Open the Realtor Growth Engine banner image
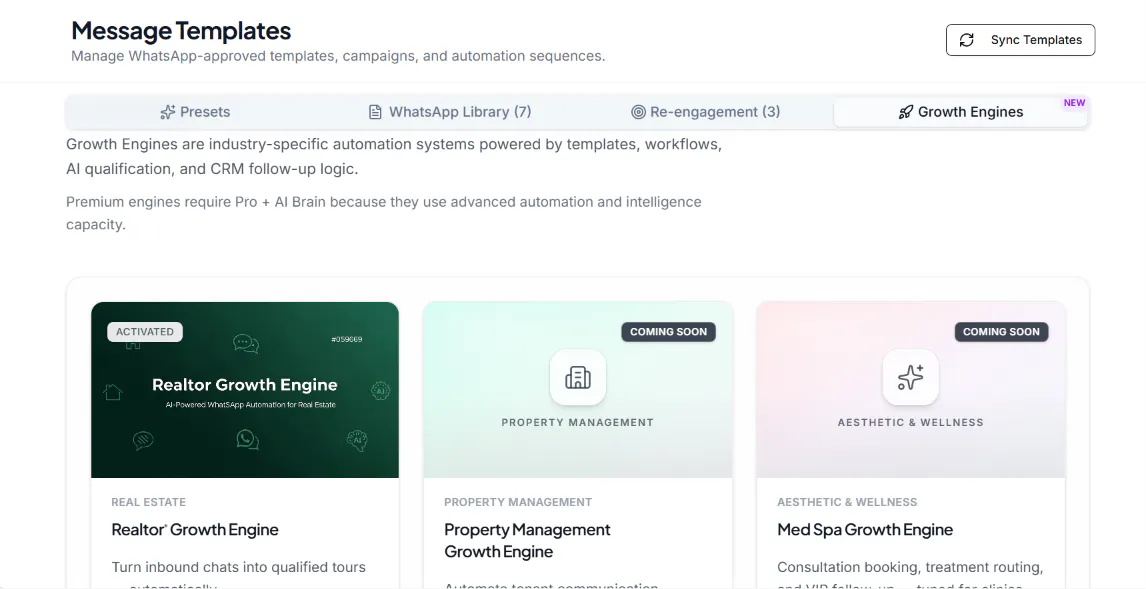1146x589 pixels. point(245,390)
